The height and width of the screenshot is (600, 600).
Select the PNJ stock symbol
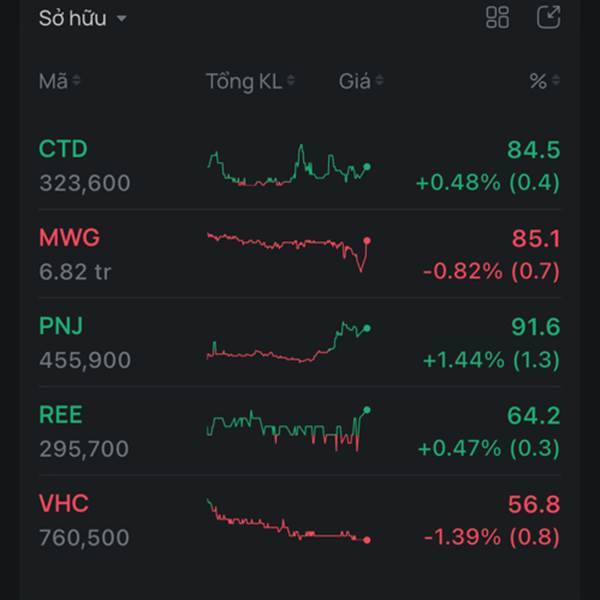point(61,326)
